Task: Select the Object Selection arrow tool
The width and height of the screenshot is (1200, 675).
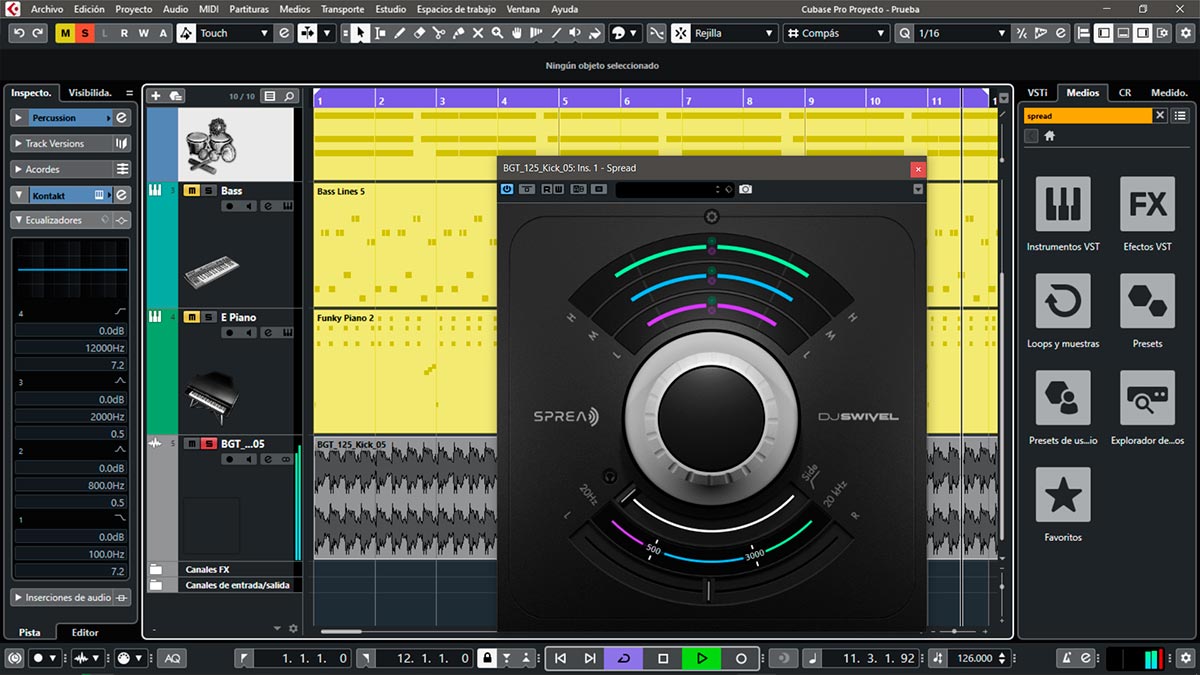Action: tap(360, 33)
